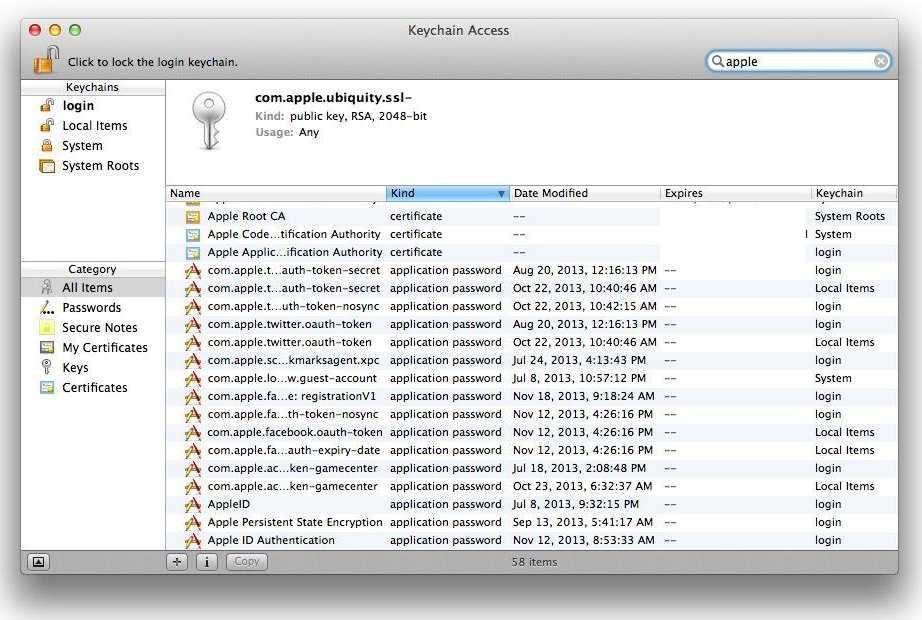This screenshot has height=620, width=922.
Task: Switch to the My Certificates category
Action: [x=104, y=348]
